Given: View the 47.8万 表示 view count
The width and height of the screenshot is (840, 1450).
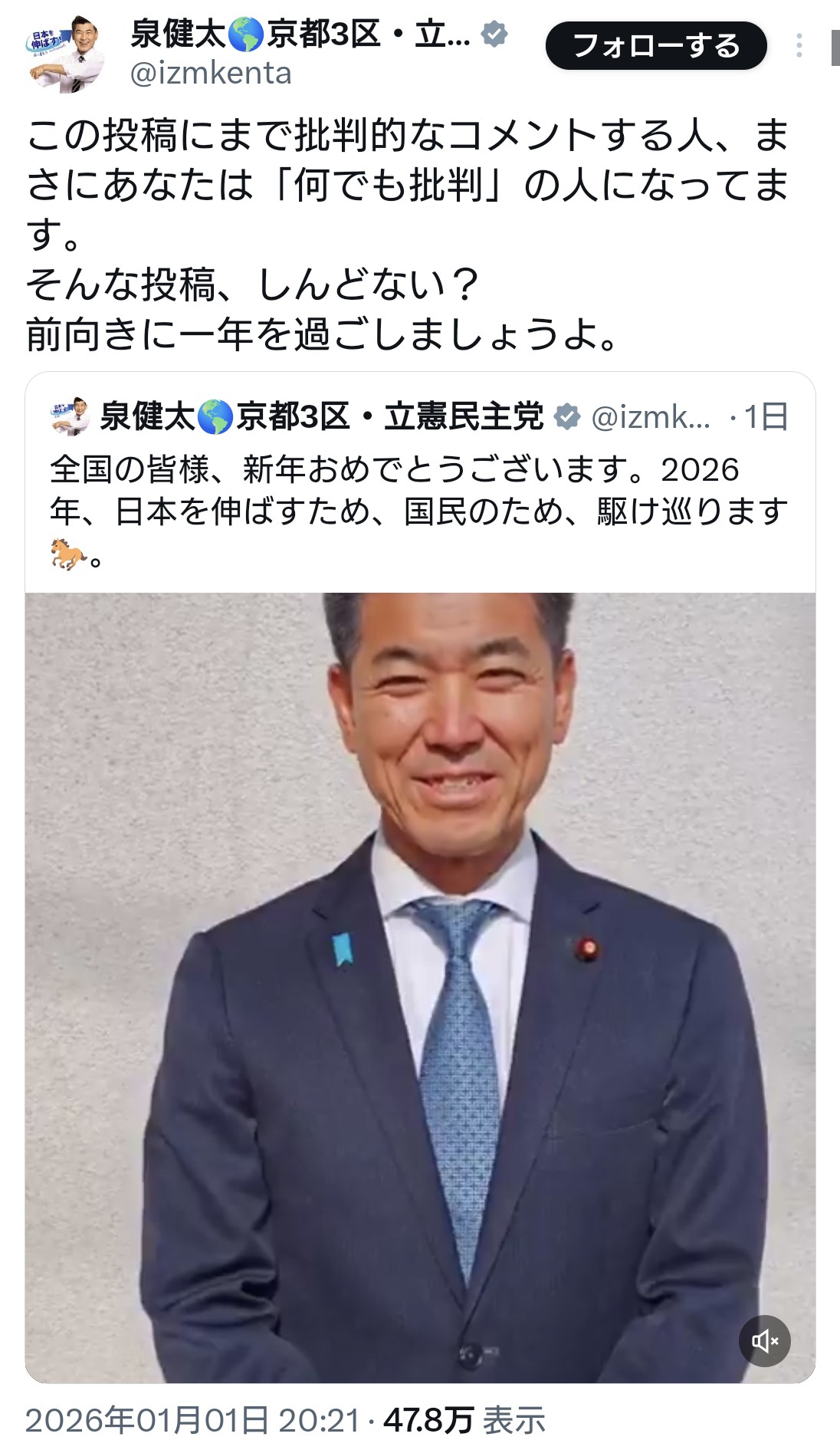Looking at the screenshot, I should point(464,1421).
